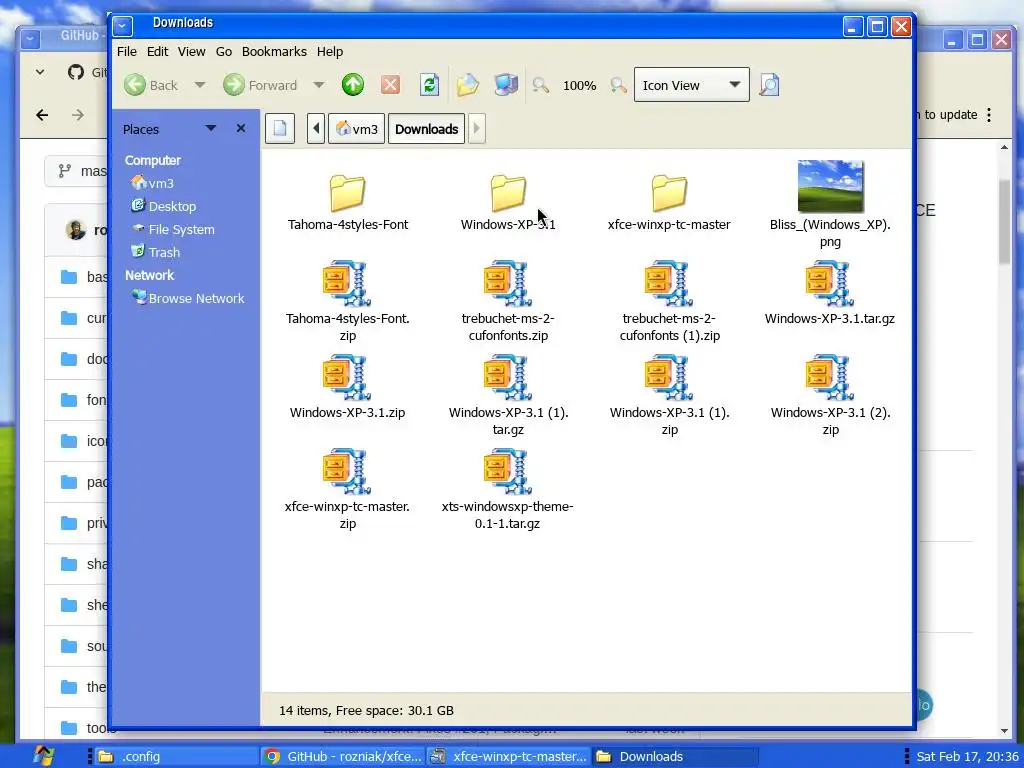The height and width of the screenshot is (768, 1024).
Task: Select Windows-XP-3.1 (2).zip archive
Action: tap(830, 396)
